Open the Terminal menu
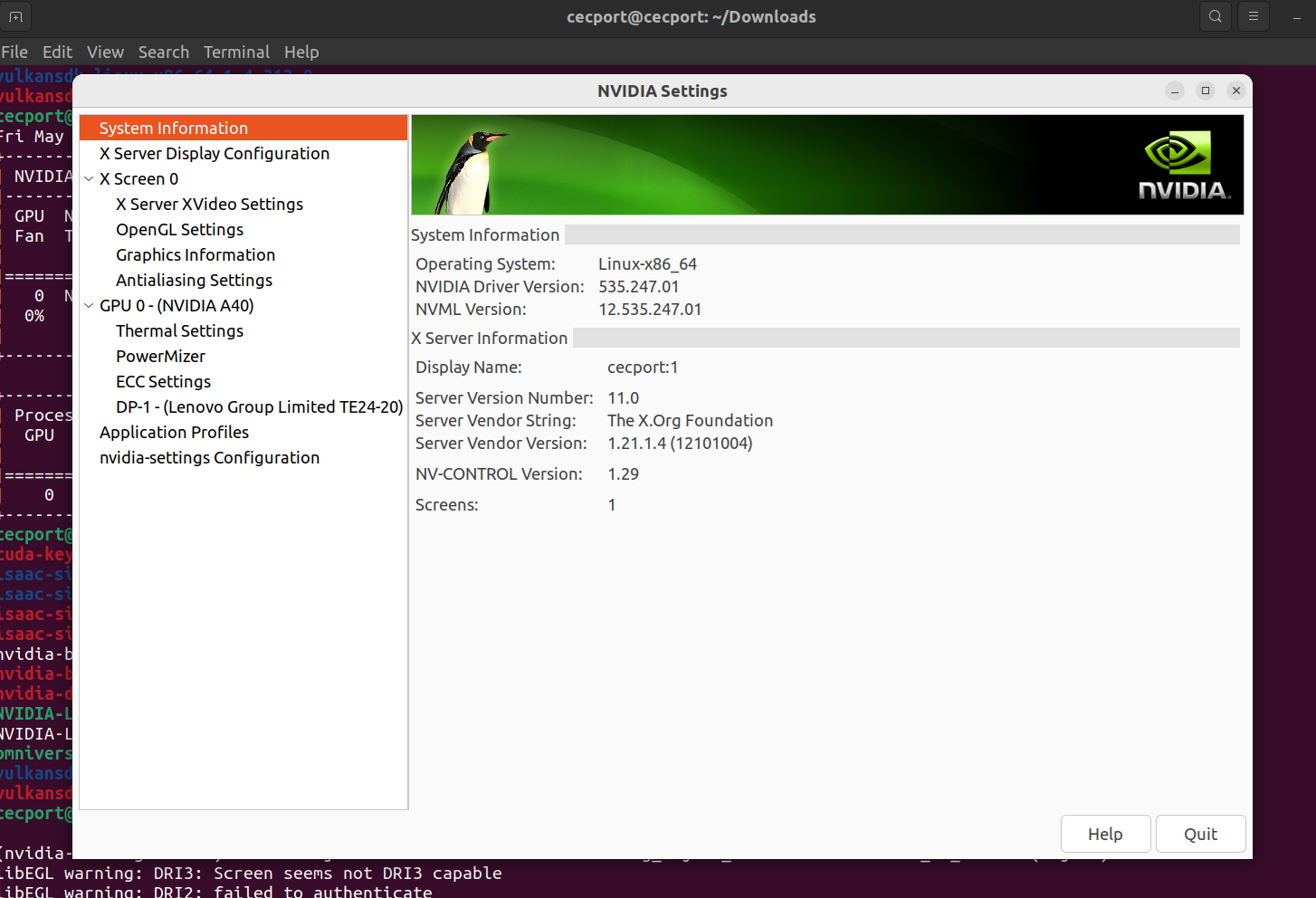Image resolution: width=1316 pixels, height=898 pixels. (x=236, y=52)
